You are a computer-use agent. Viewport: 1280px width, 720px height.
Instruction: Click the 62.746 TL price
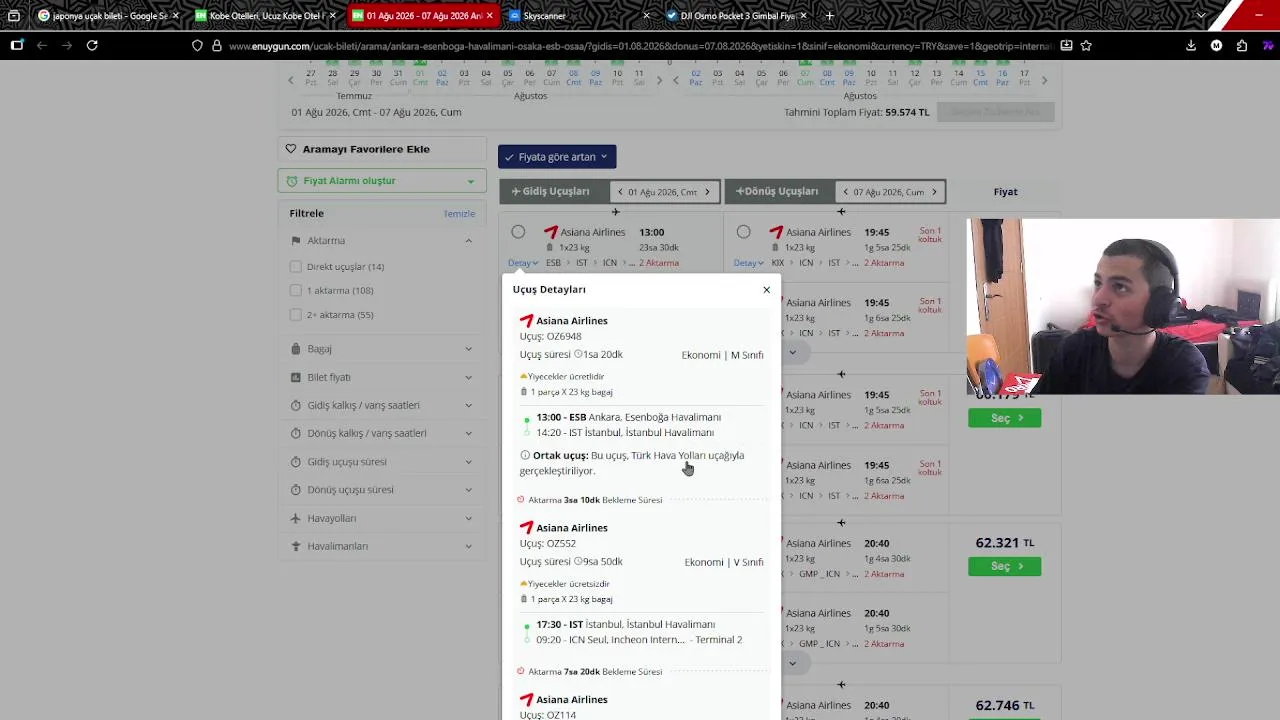click(1004, 704)
